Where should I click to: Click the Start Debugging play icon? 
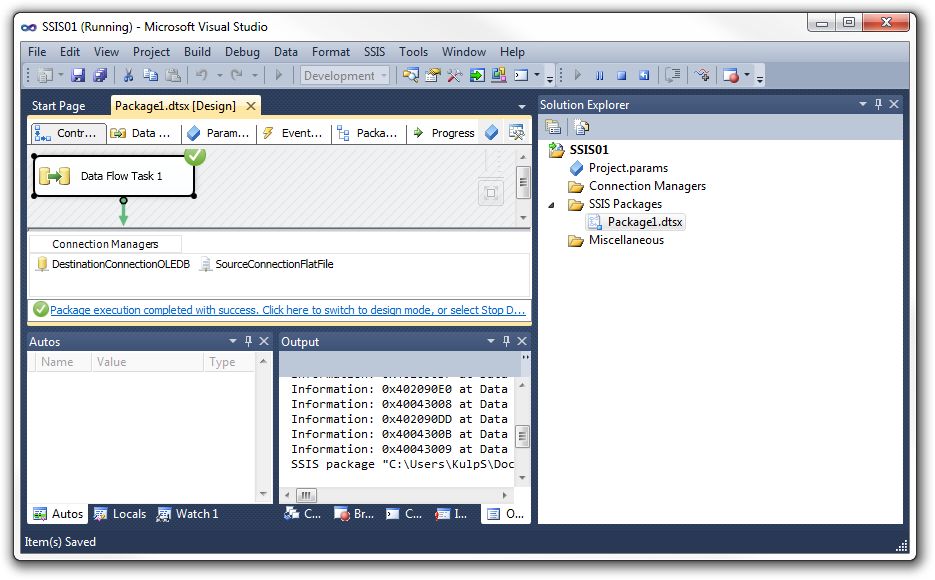[x=278, y=75]
